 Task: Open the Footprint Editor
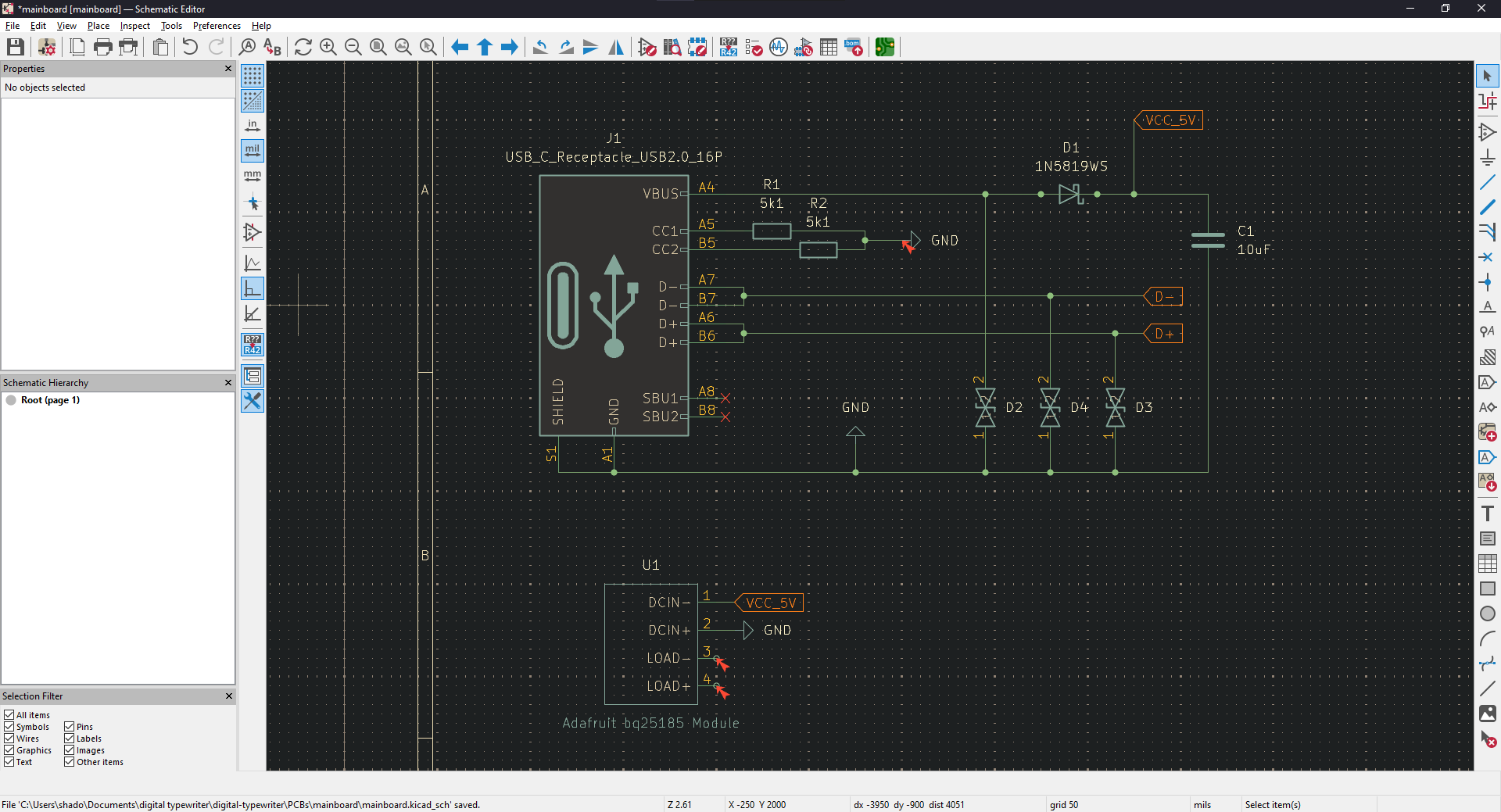click(x=697, y=48)
